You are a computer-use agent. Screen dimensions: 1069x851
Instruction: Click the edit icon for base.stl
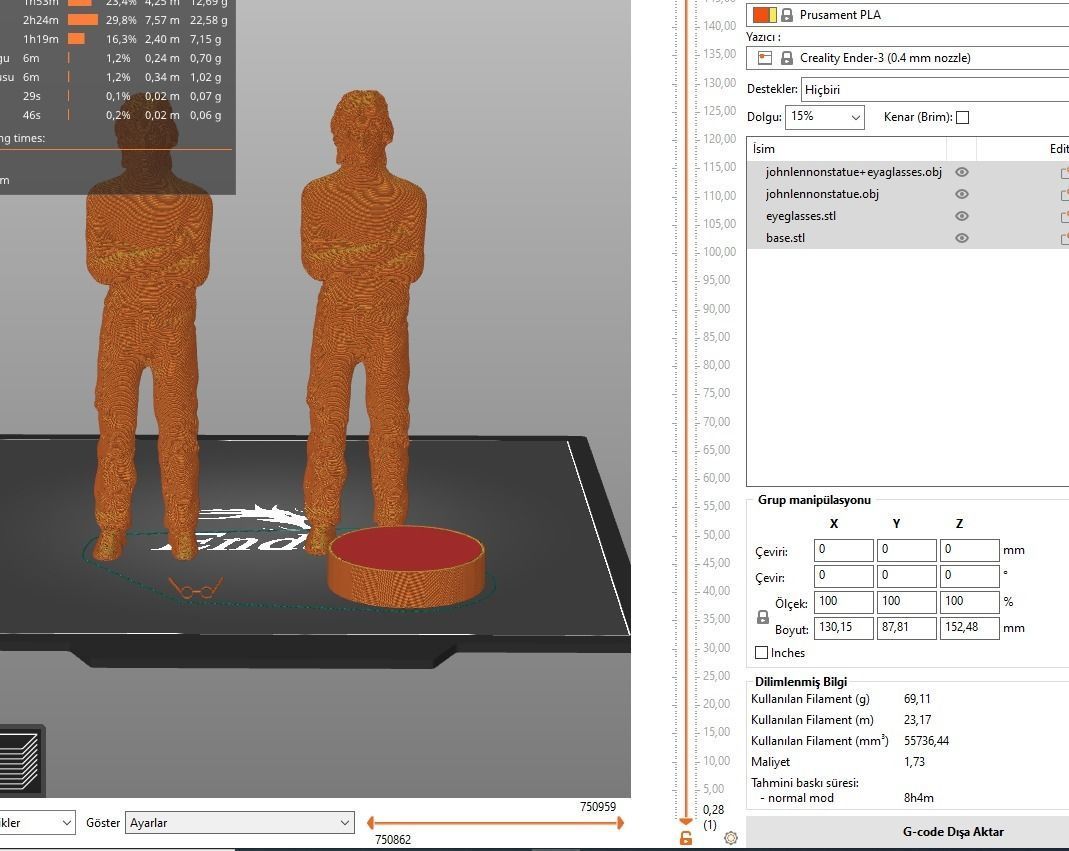1064,239
